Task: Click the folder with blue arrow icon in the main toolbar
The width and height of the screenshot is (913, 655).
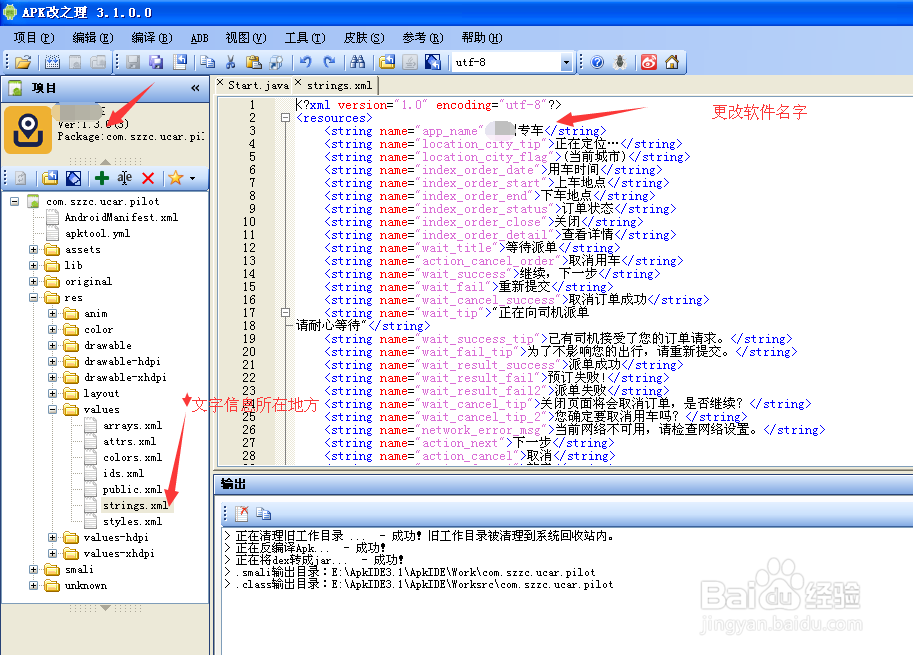Action: click(387, 62)
